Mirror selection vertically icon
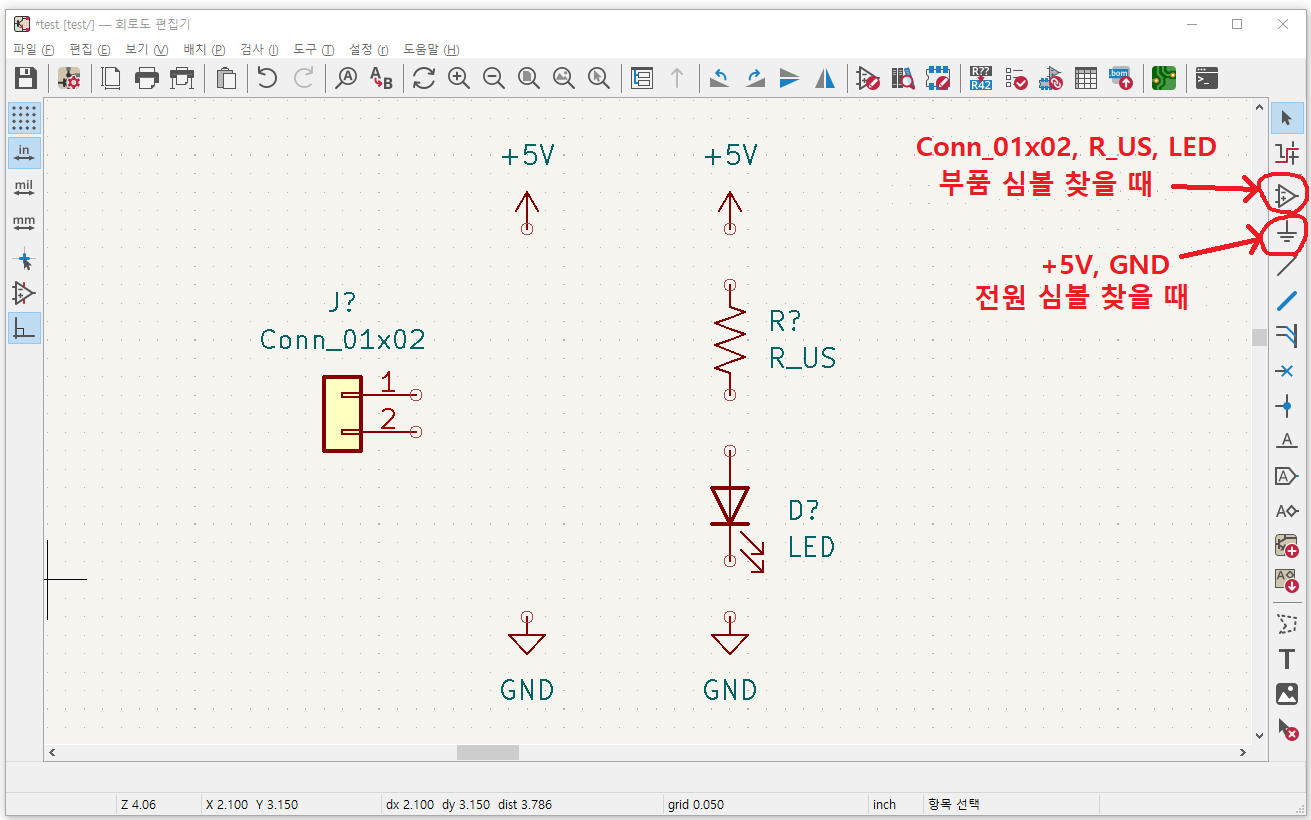1311x820 pixels. pyautogui.click(x=790, y=78)
